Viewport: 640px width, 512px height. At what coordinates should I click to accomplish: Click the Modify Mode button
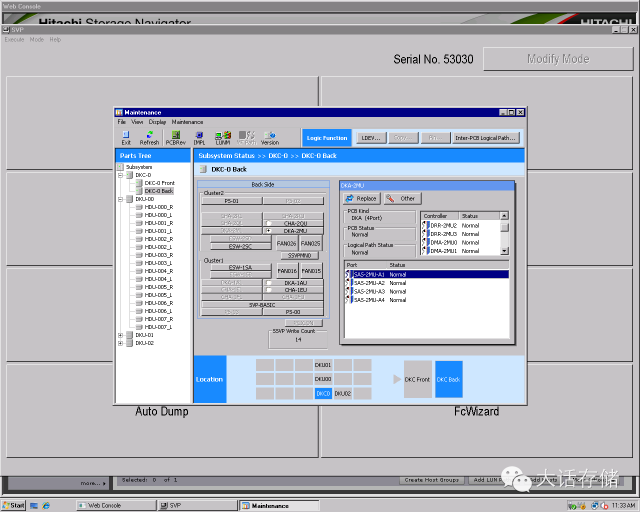558,59
